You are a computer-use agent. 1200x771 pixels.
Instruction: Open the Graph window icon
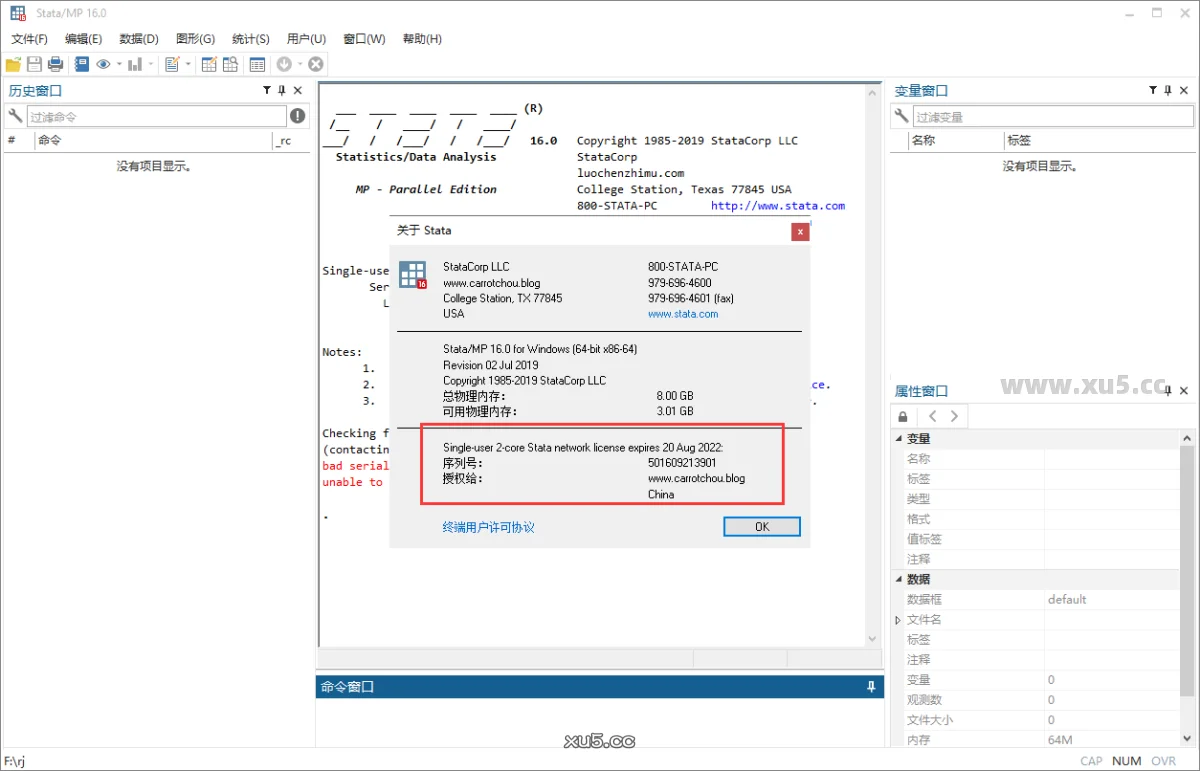click(134, 63)
